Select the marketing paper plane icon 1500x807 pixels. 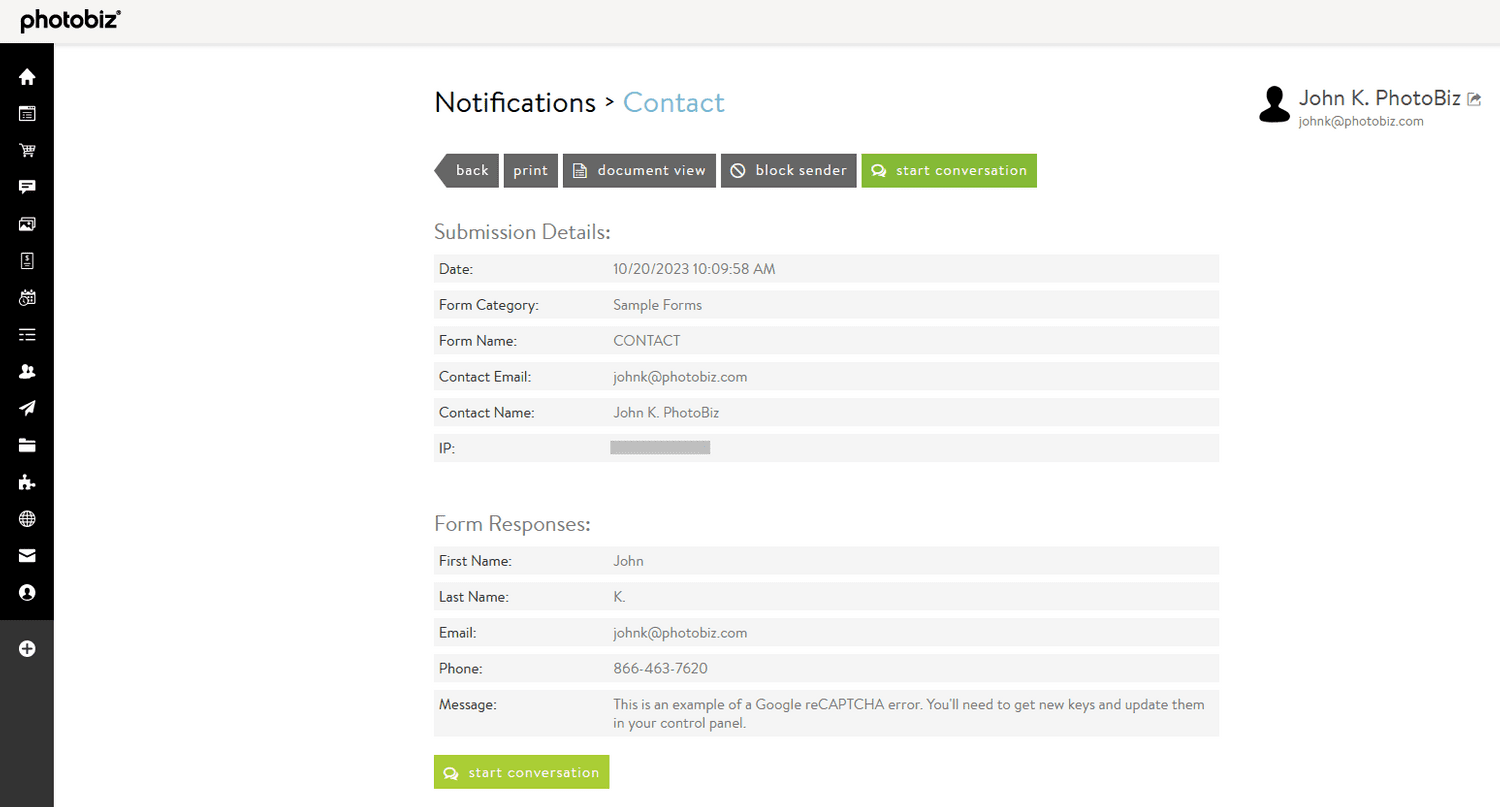click(27, 408)
